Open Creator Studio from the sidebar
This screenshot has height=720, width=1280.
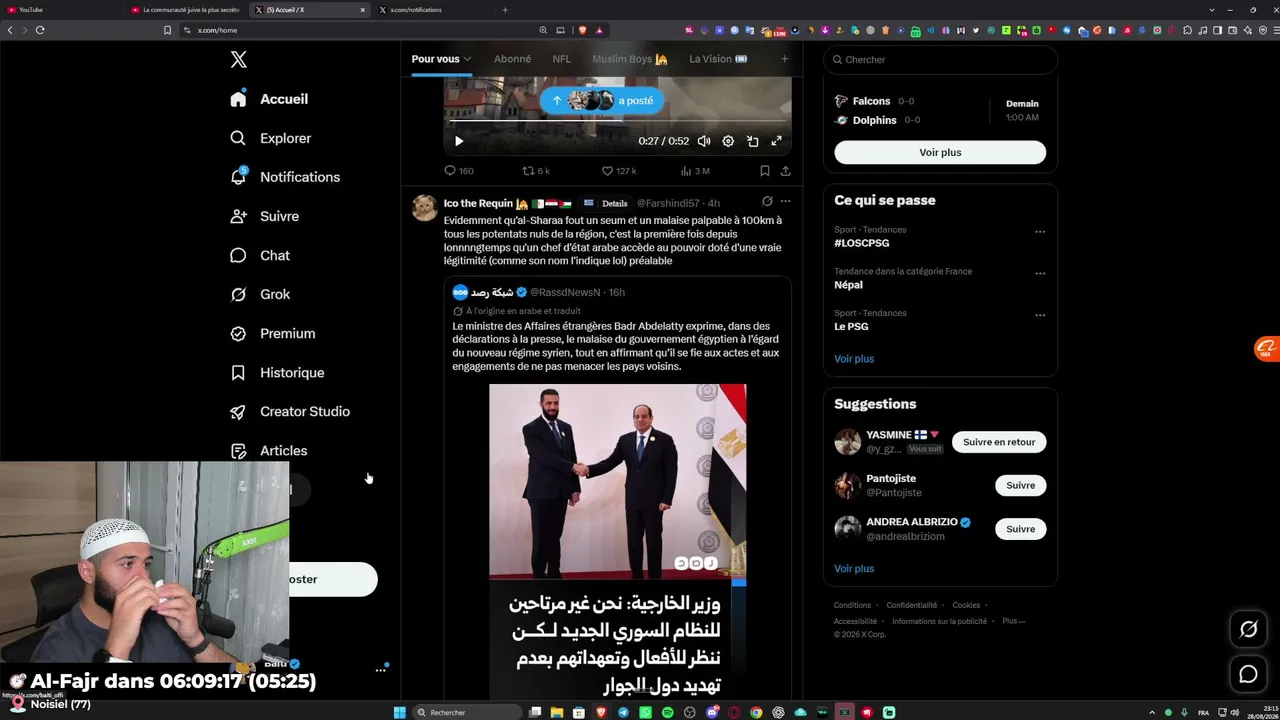tap(290, 411)
